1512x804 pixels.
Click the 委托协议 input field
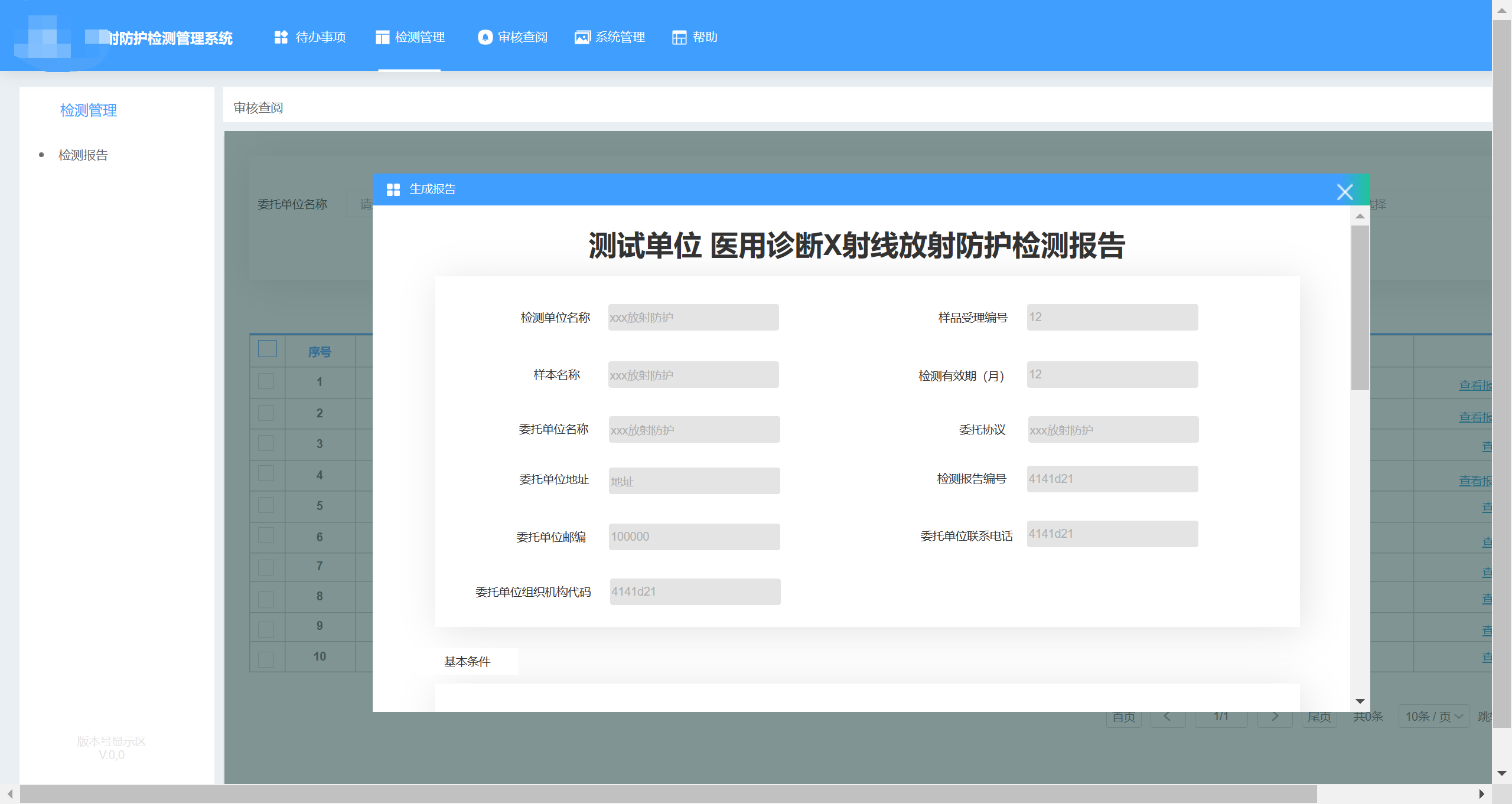click(1113, 430)
